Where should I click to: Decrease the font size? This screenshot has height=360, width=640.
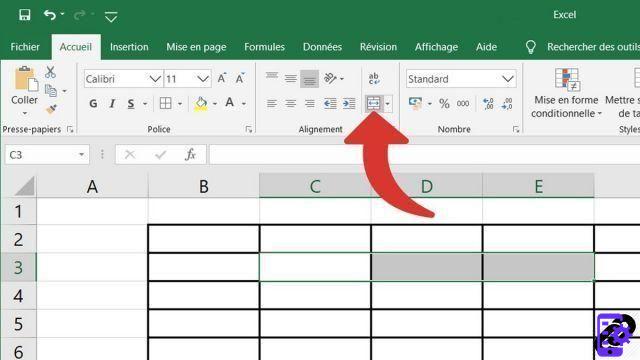tap(240, 78)
